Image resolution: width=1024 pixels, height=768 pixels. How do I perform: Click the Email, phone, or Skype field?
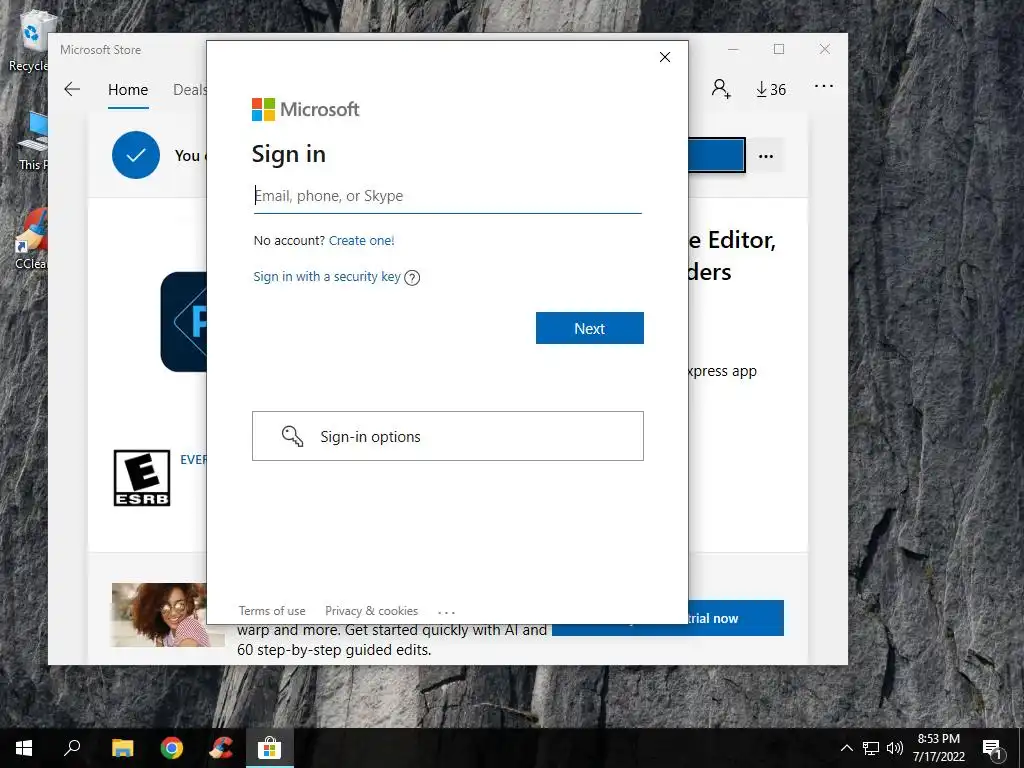tap(447, 196)
